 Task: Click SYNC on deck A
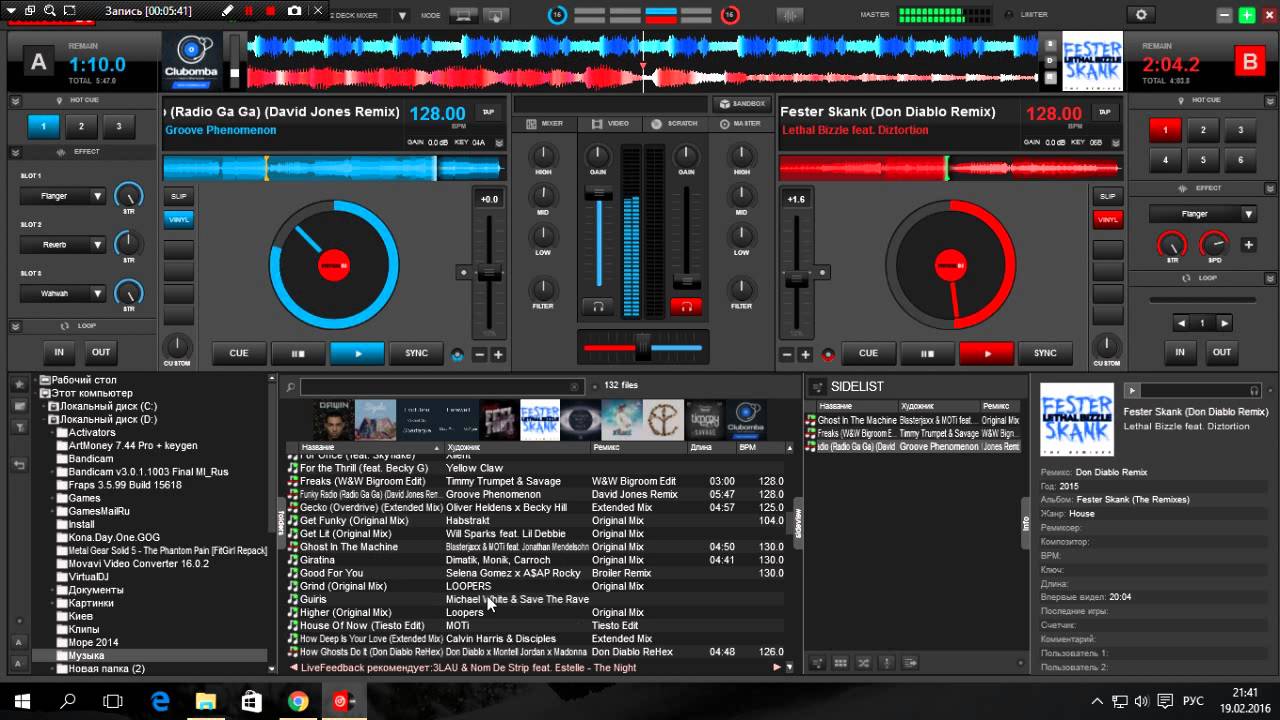click(x=416, y=353)
